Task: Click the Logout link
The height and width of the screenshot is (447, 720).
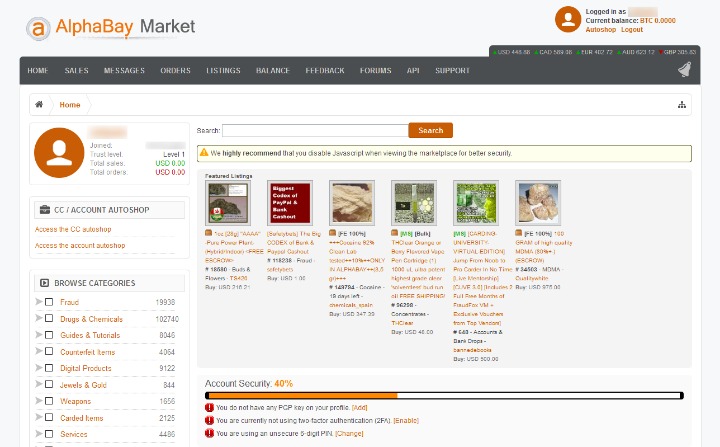Action: point(632,29)
